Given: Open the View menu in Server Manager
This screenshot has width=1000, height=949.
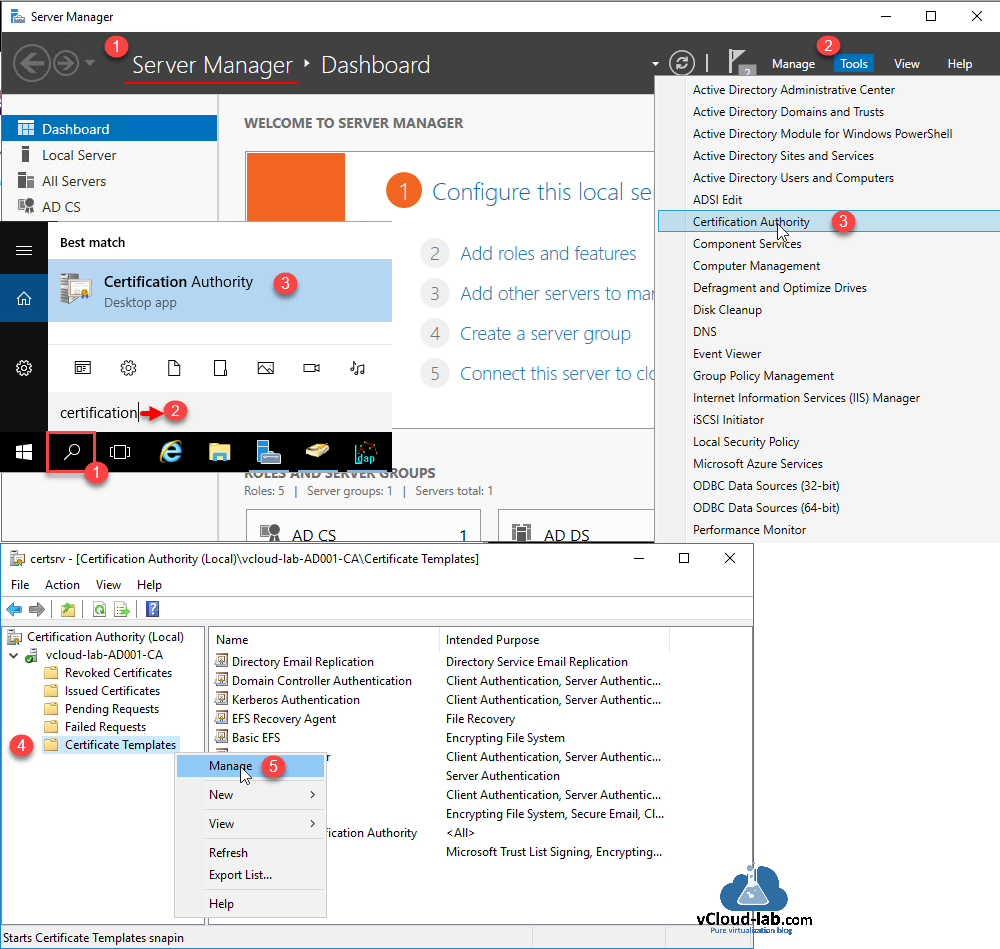Looking at the screenshot, I should pyautogui.click(x=906, y=64).
